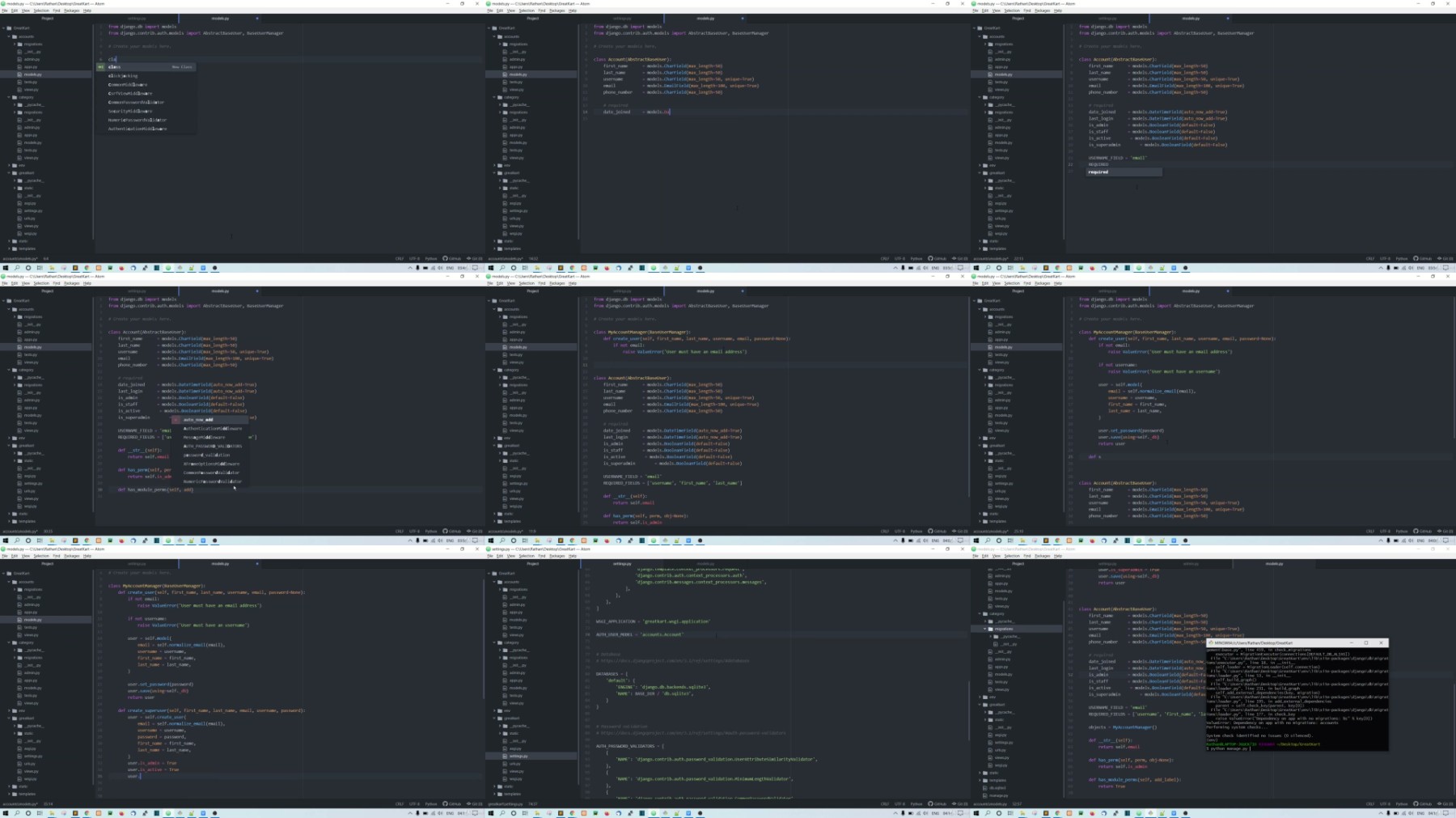Click UTF-8 encoding in settings.py status bar
This screenshot has height=818, width=1456.
click(x=899, y=804)
